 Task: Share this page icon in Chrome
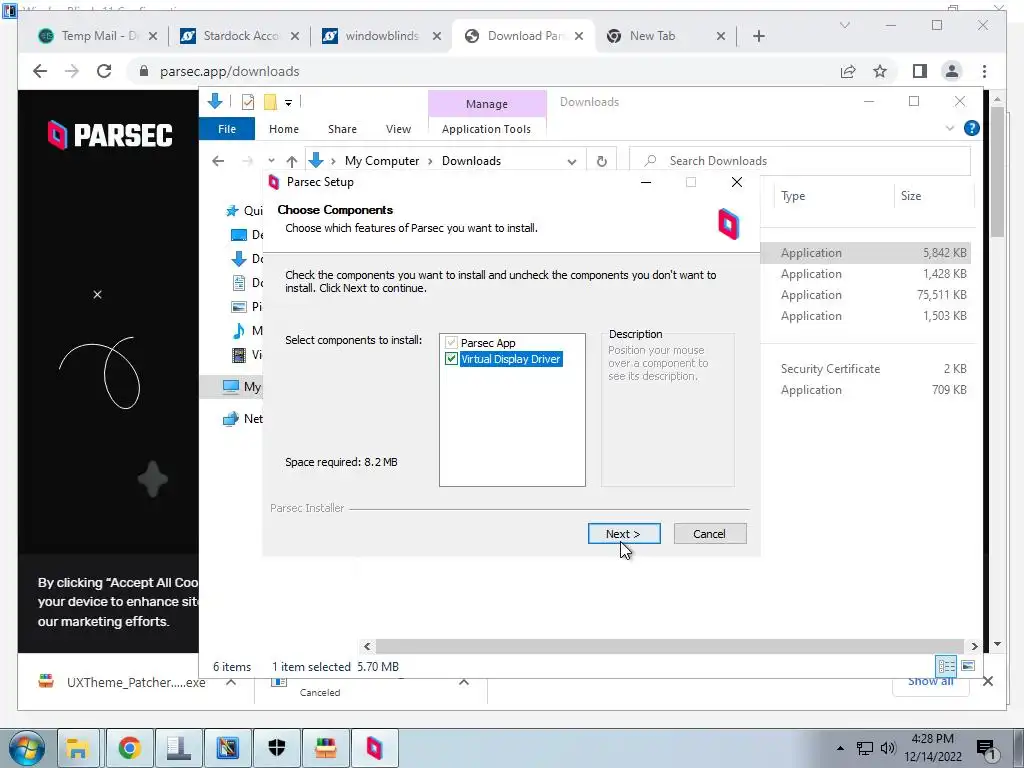[848, 71]
